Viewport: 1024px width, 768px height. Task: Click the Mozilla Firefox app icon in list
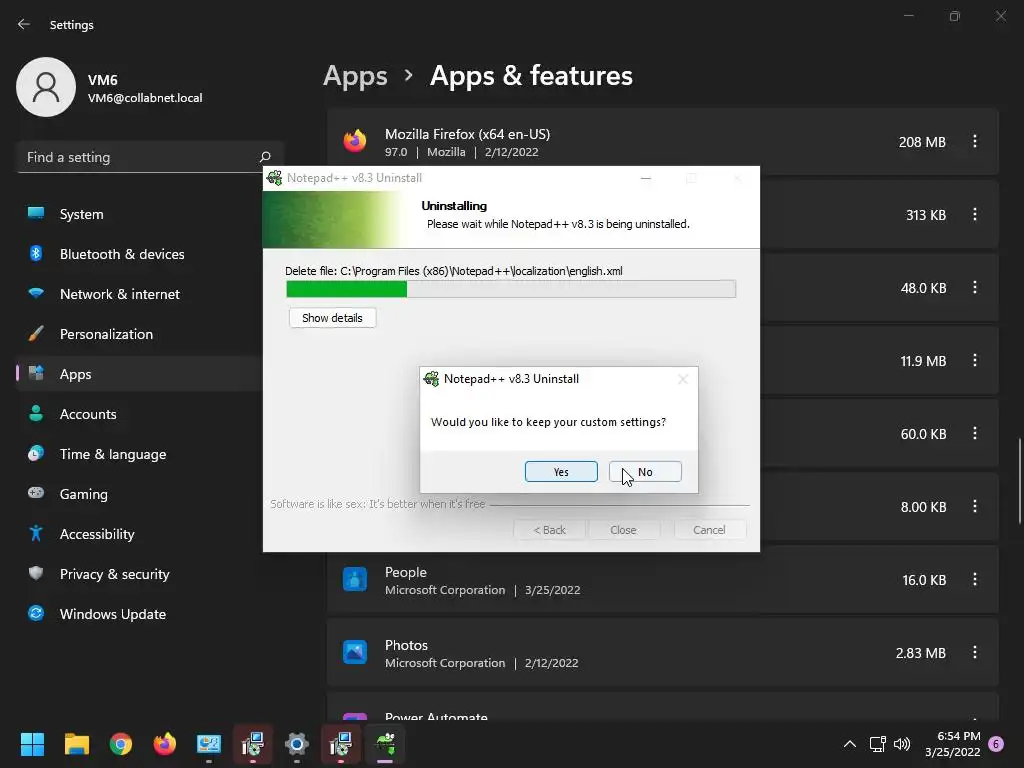coord(355,141)
